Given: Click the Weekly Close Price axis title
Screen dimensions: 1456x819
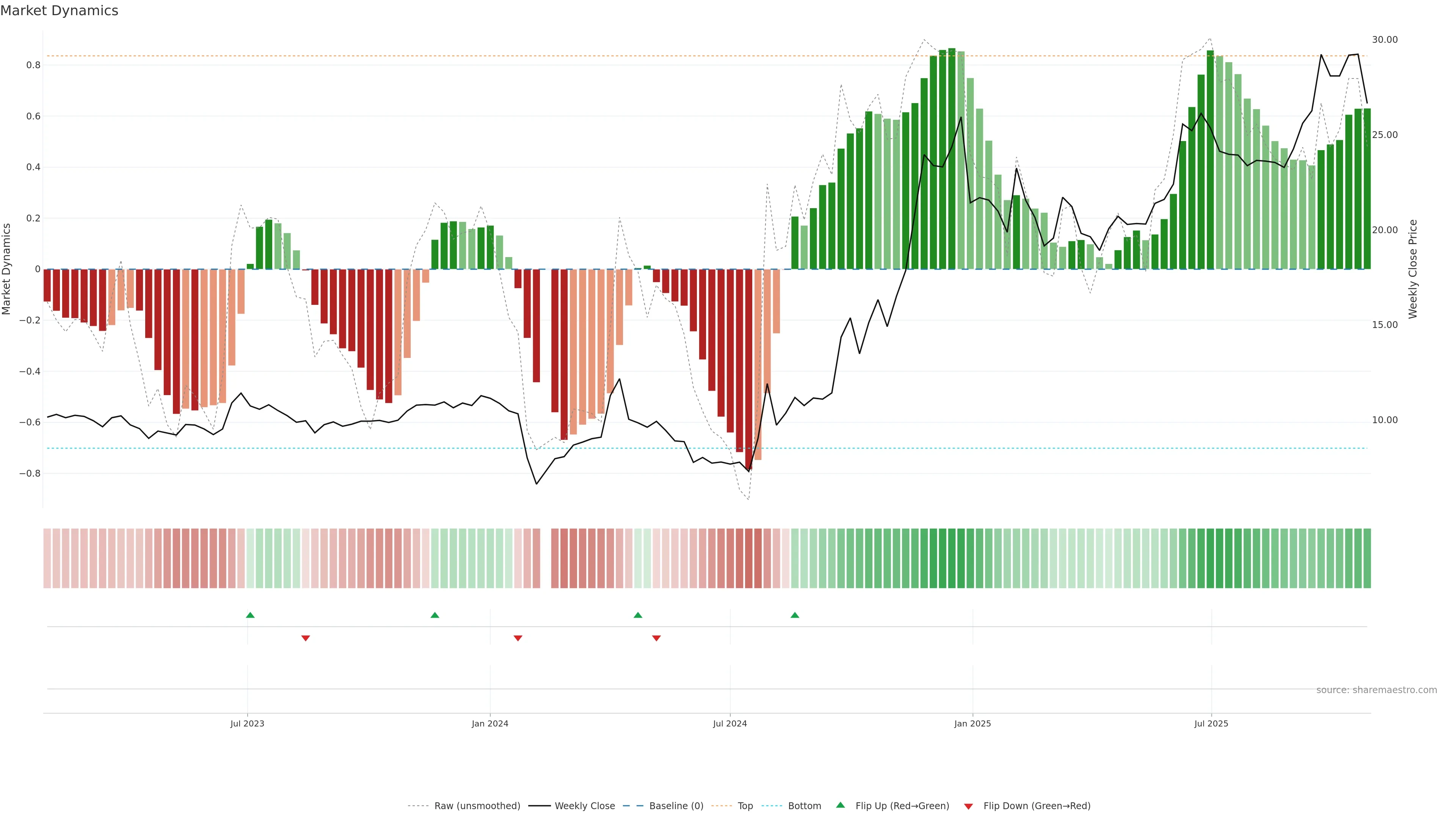Looking at the screenshot, I should (x=1413, y=269).
